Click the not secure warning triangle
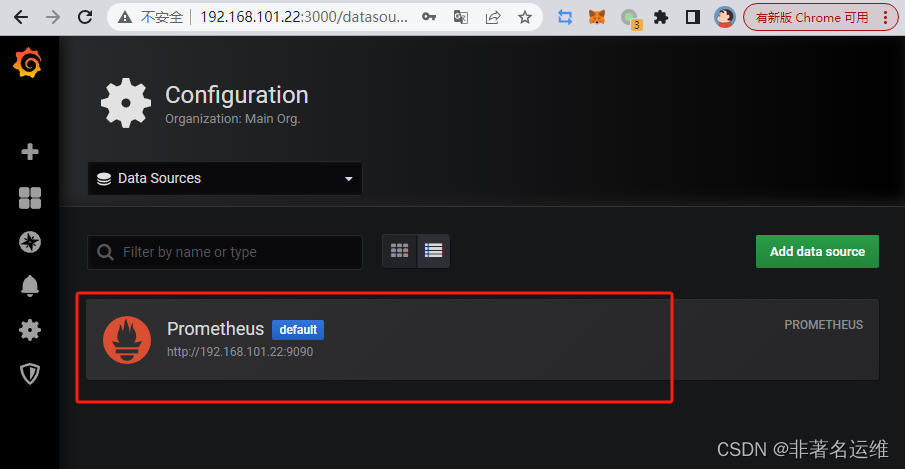 pos(125,17)
